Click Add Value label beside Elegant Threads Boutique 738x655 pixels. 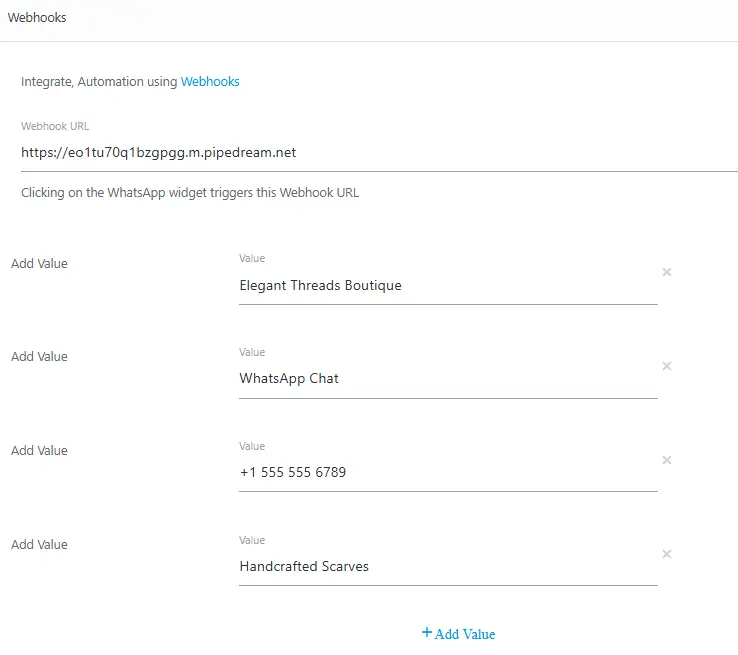pyautogui.click(x=39, y=264)
